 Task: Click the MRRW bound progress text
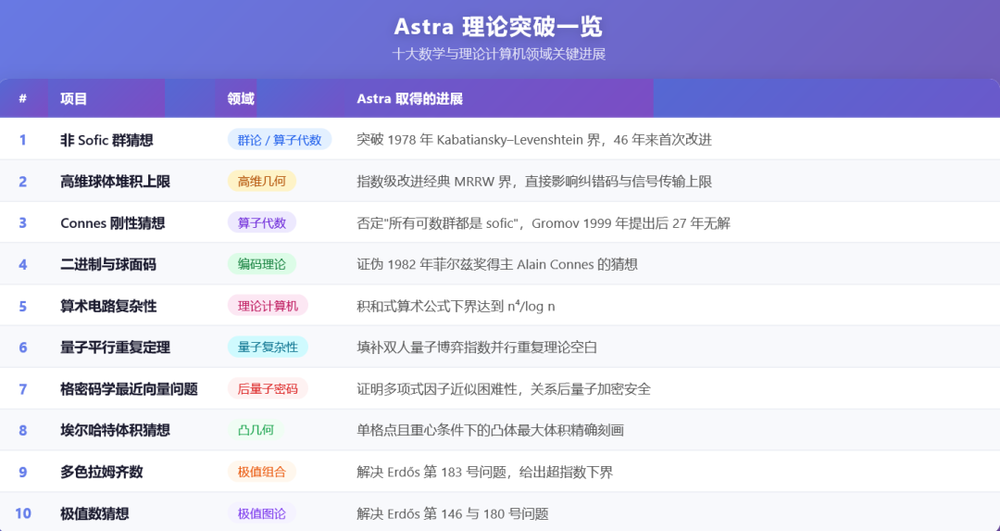click(x=534, y=181)
